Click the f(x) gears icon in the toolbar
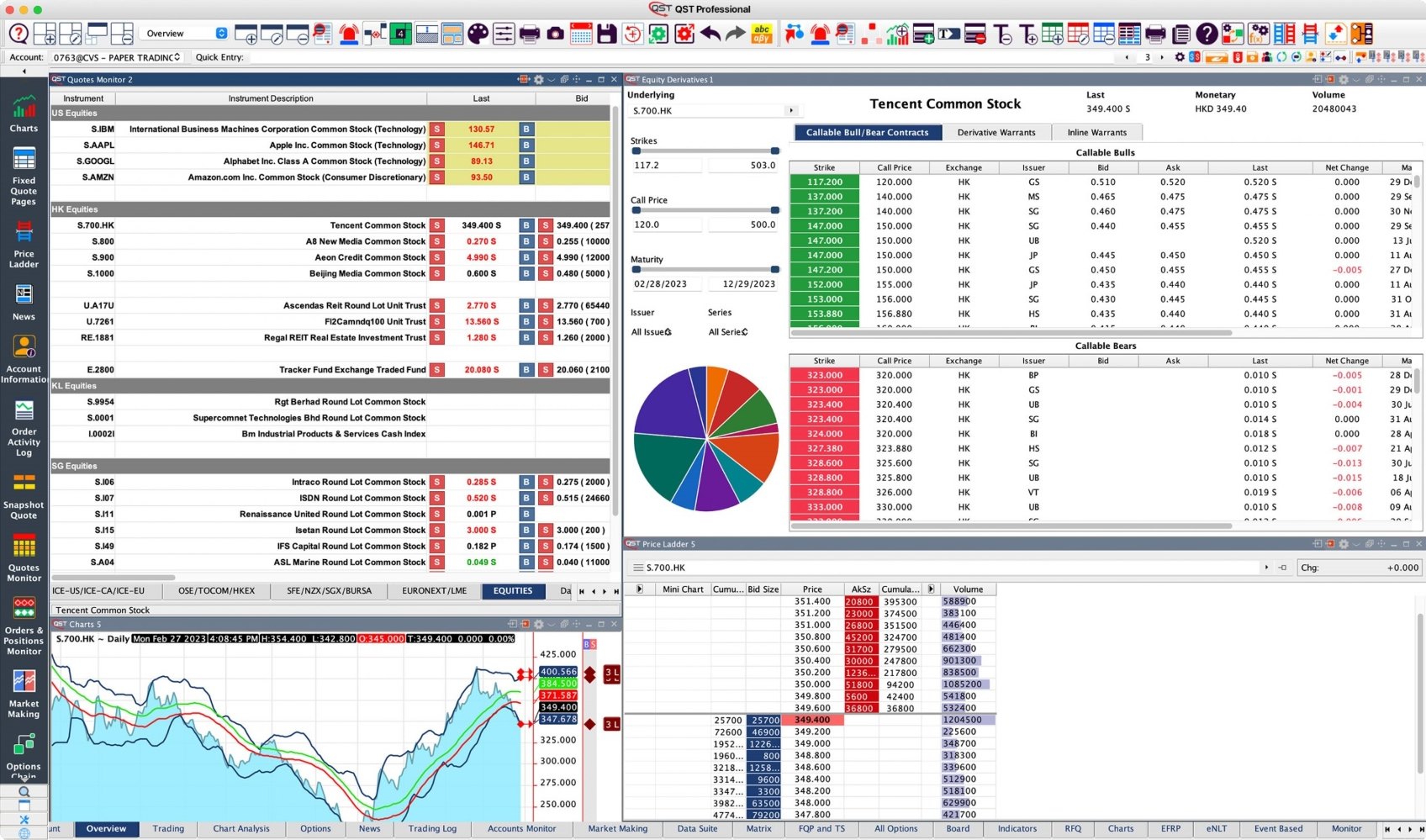This screenshot has height=840, width=1426. (1259, 34)
